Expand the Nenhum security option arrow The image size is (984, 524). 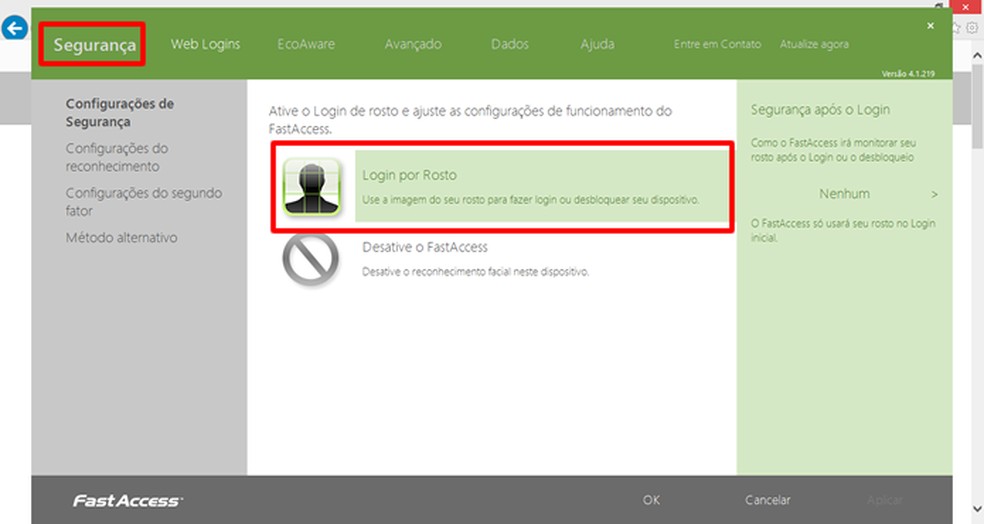pyautogui.click(x=934, y=195)
